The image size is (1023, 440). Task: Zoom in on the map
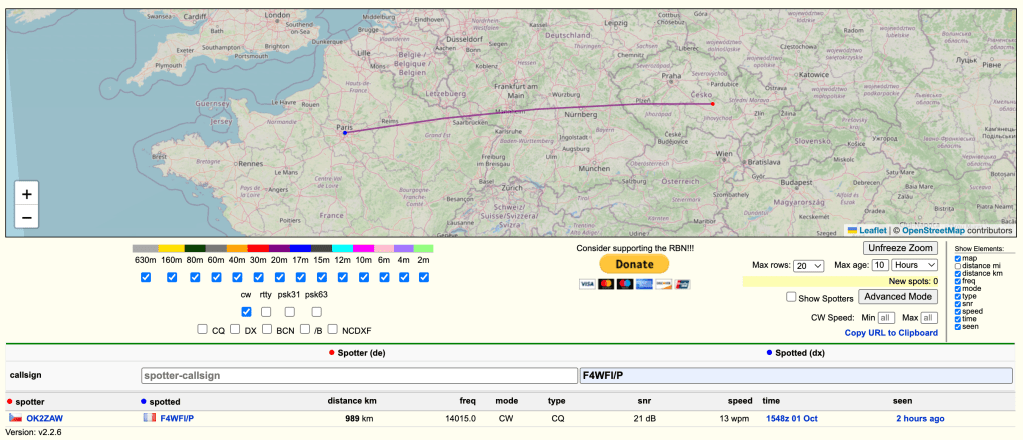26,193
